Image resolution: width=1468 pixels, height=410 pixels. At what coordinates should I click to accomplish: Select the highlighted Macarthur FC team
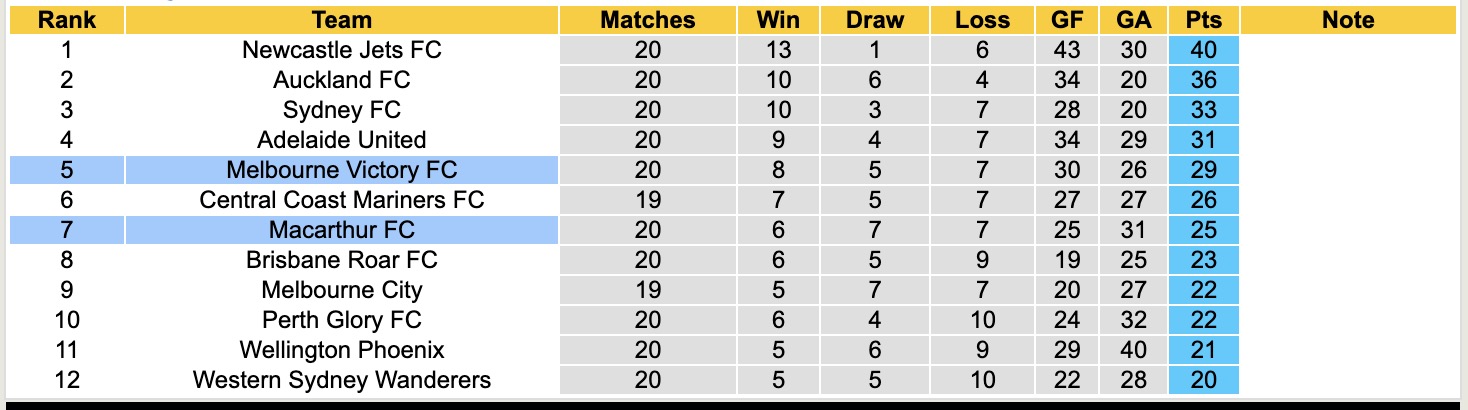342,230
